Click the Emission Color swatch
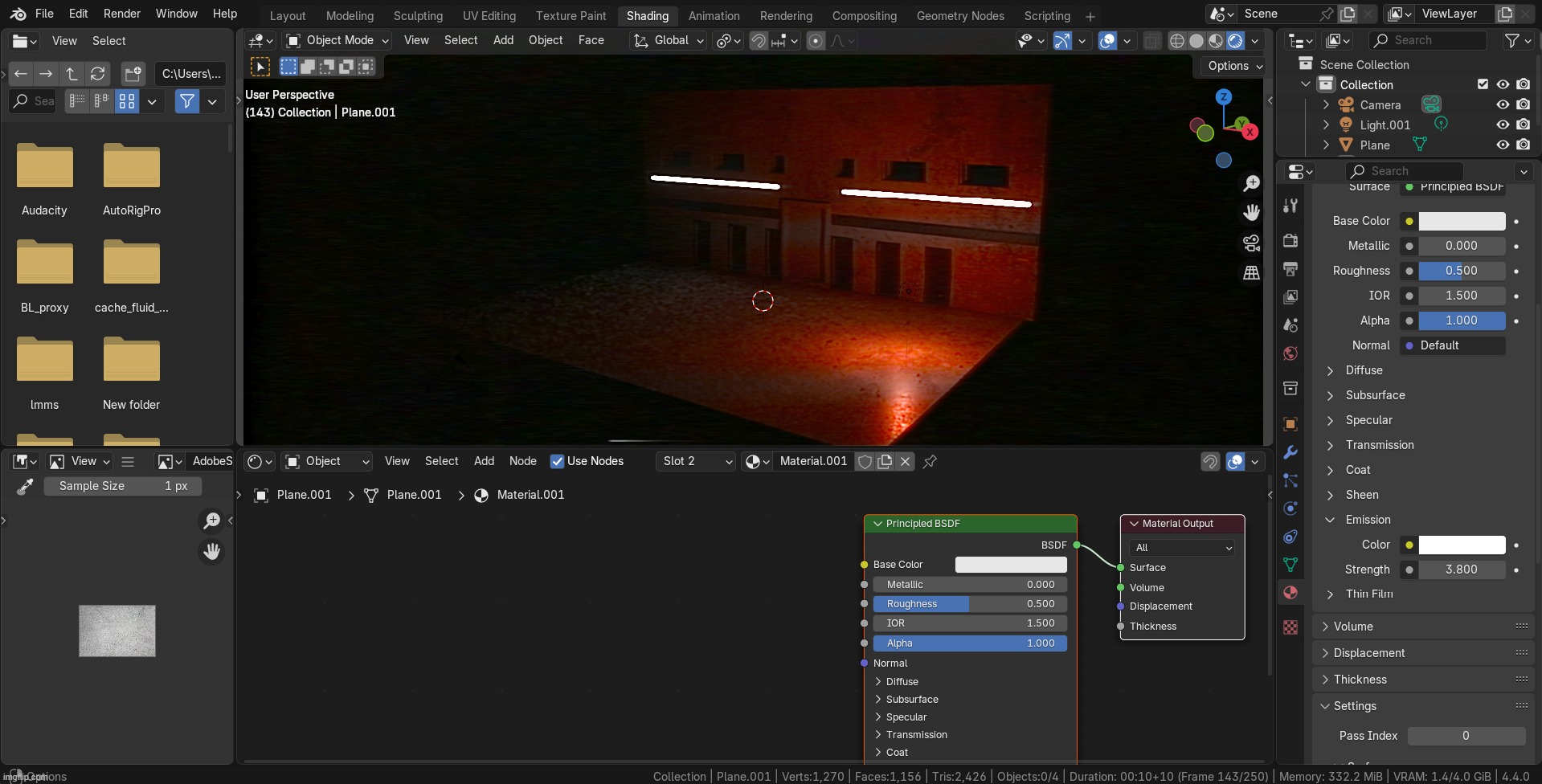The image size is (1542, 784). coord(1462,545)
